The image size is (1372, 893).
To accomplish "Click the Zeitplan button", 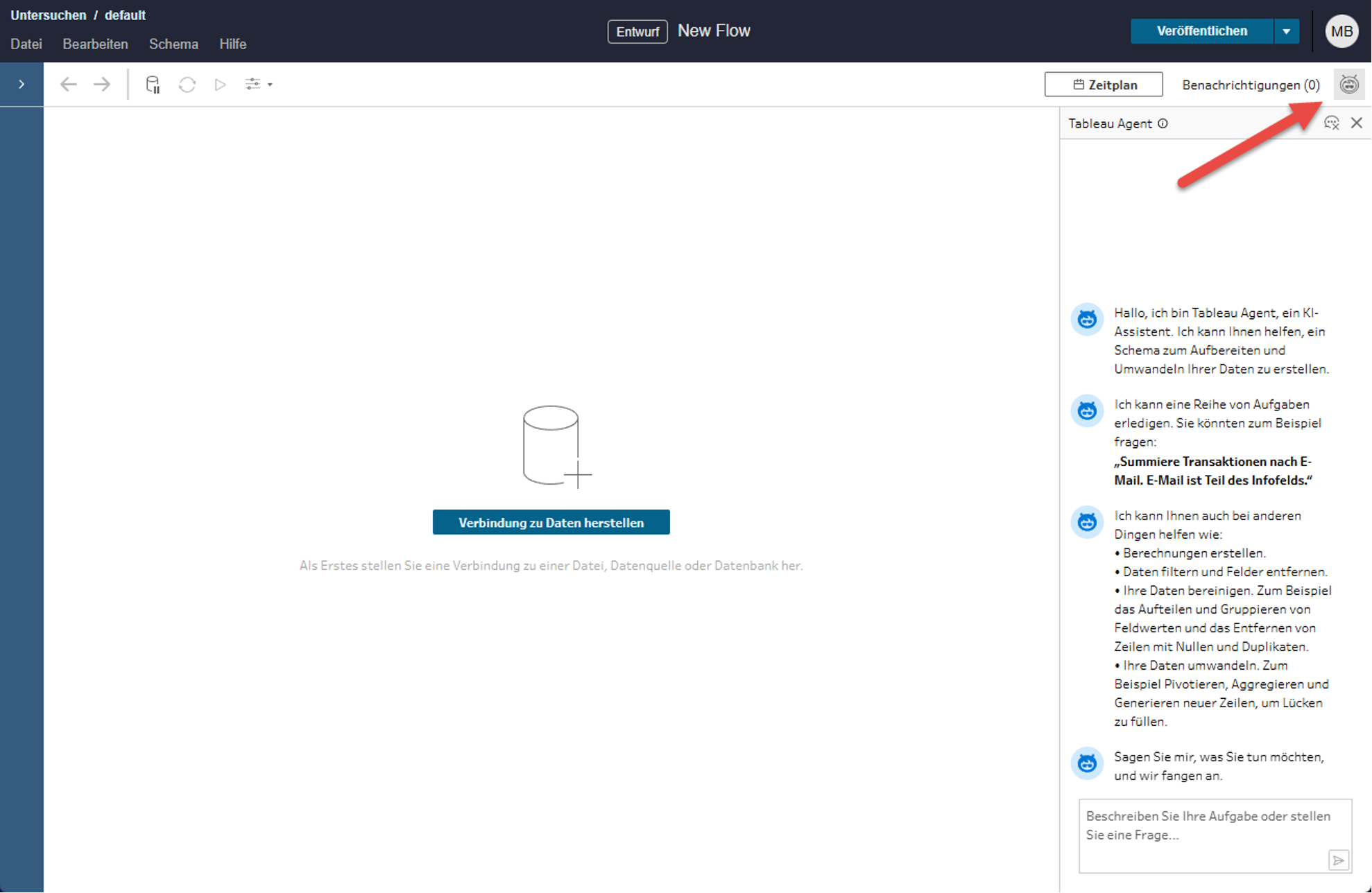I will 1104,85.
